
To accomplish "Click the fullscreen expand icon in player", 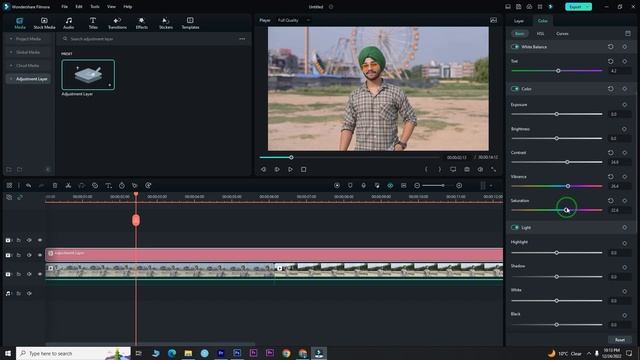I will [493, 169].
